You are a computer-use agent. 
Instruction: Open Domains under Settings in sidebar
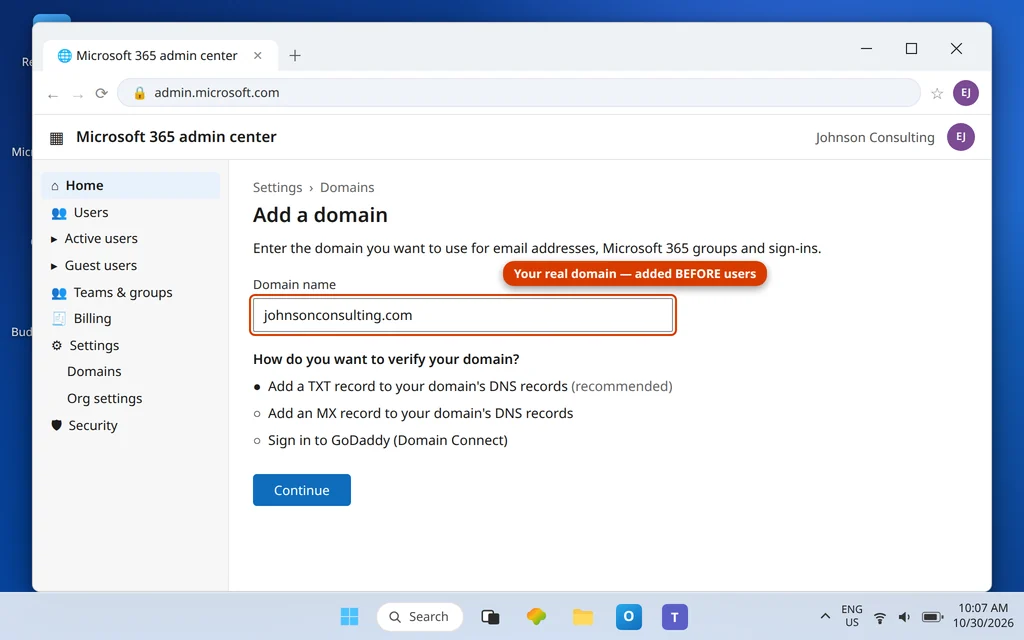coord(94,371)
